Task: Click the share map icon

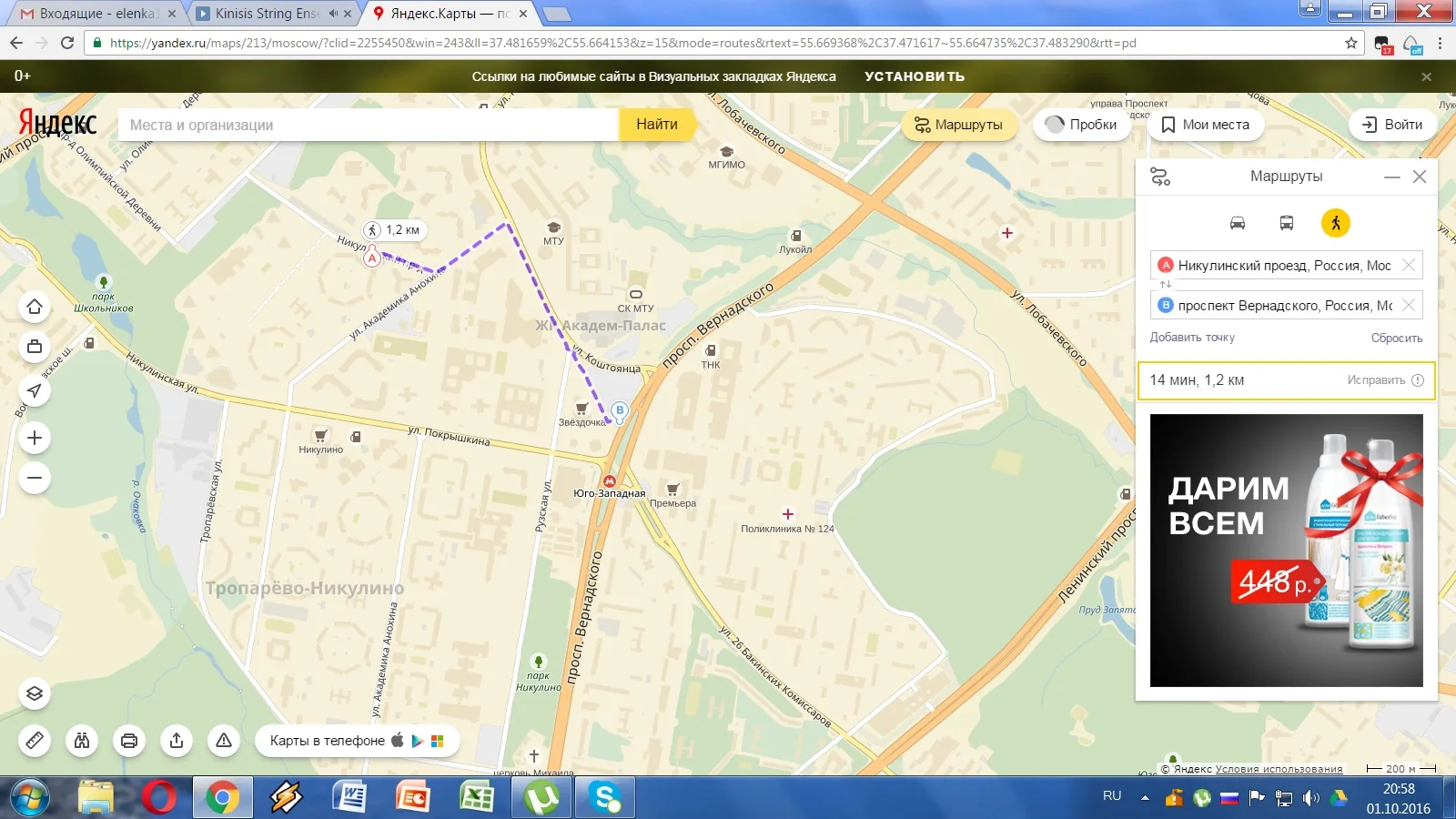Action: [177, 741]
